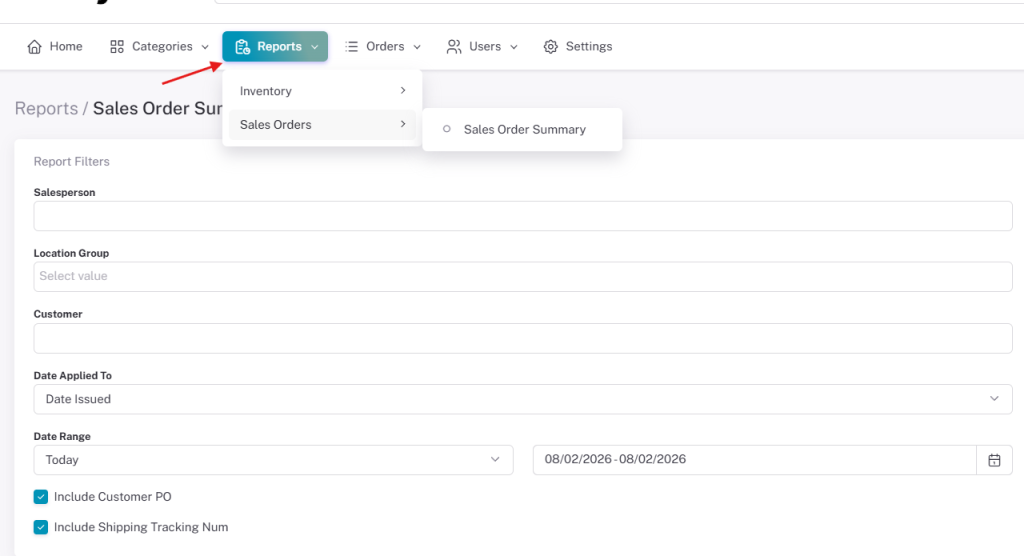Open the Date Applied To dropdown

522,399
